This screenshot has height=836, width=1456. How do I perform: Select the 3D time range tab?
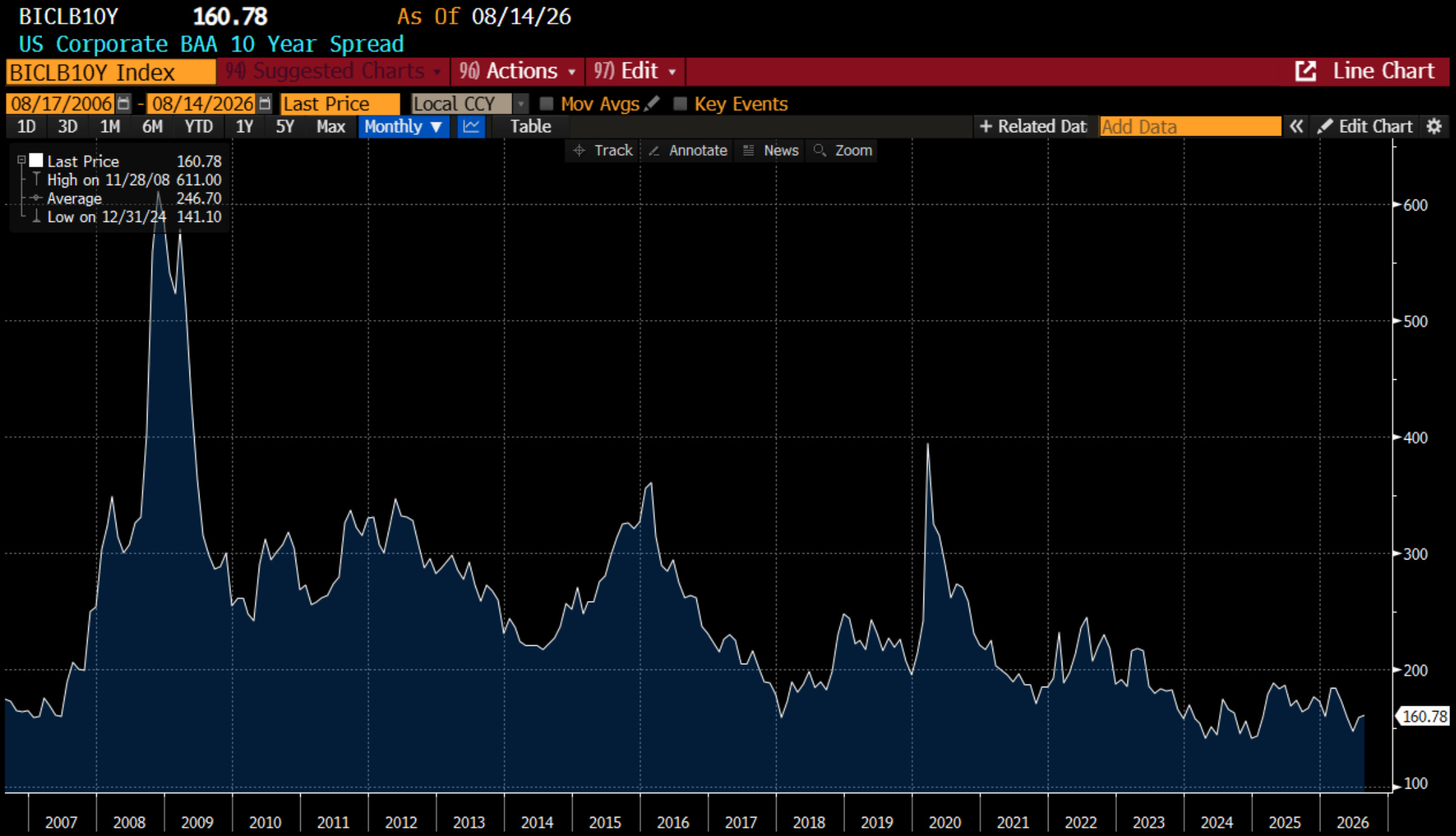(68, 126)
